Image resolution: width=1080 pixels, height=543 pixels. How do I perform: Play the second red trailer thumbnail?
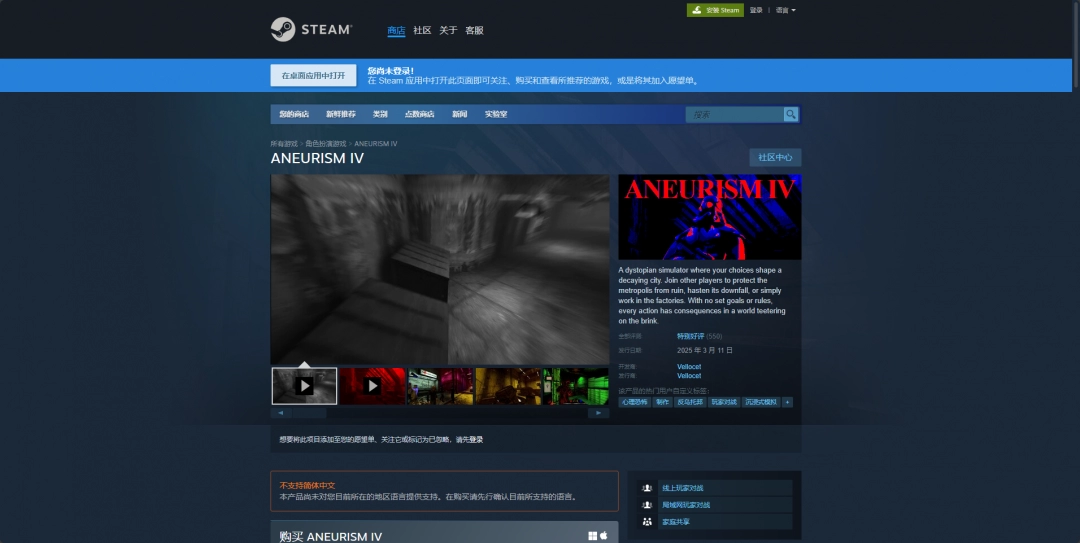pyautogui.click(x=372, y=386)
